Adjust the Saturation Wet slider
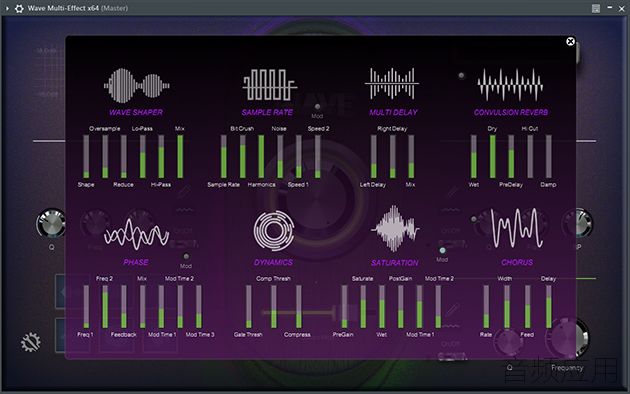630x394 pixels. coord(382,306)
